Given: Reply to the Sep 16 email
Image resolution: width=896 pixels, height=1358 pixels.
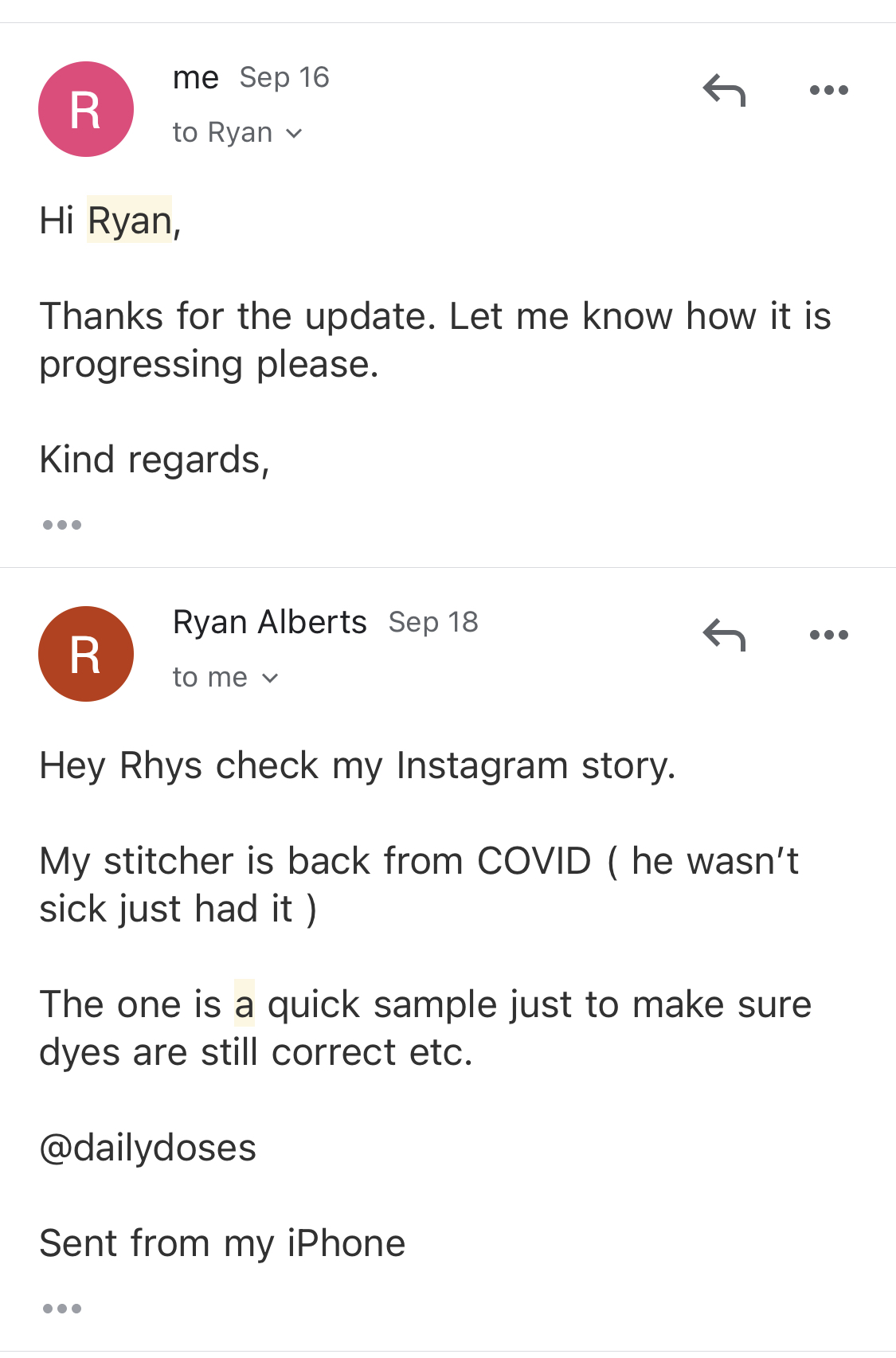Looking at the screenshot, I should coord(724,90).
